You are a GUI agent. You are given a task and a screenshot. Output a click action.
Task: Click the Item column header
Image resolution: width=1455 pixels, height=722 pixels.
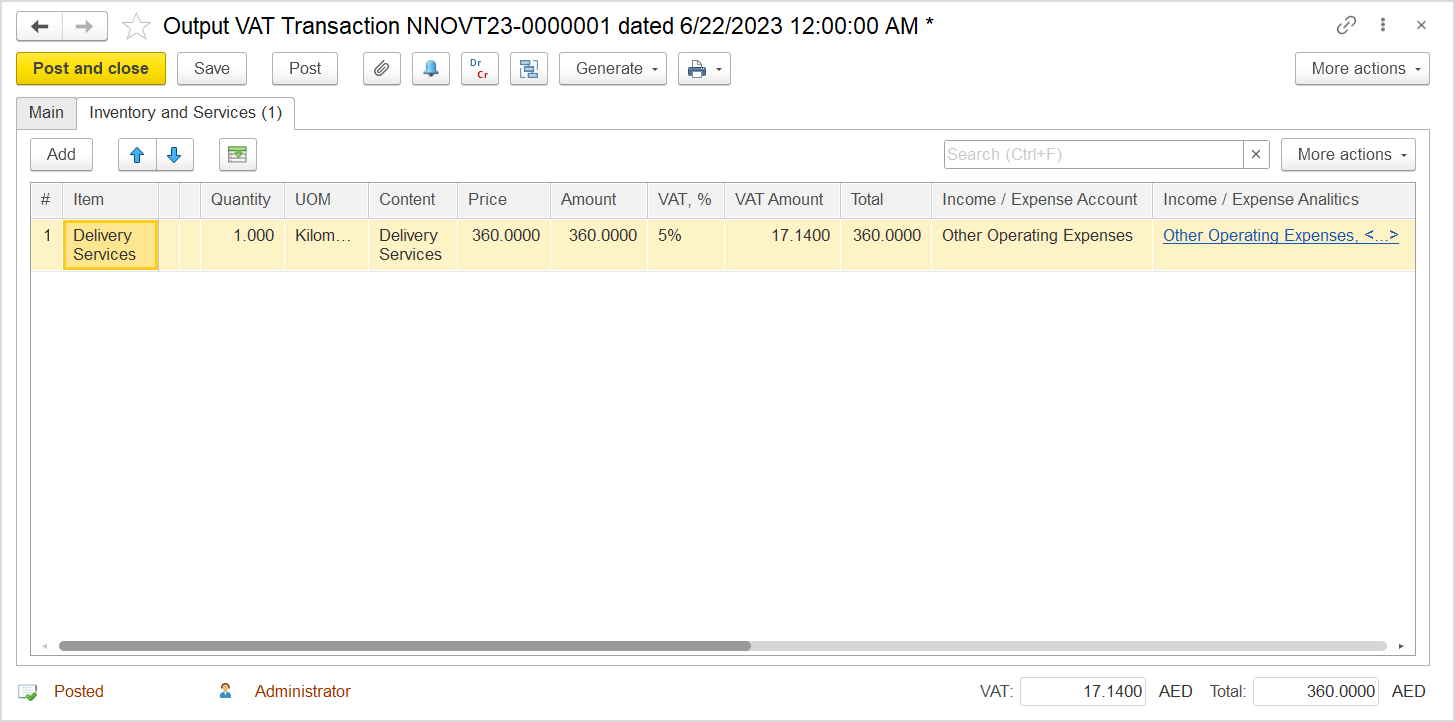click(110, 200)
